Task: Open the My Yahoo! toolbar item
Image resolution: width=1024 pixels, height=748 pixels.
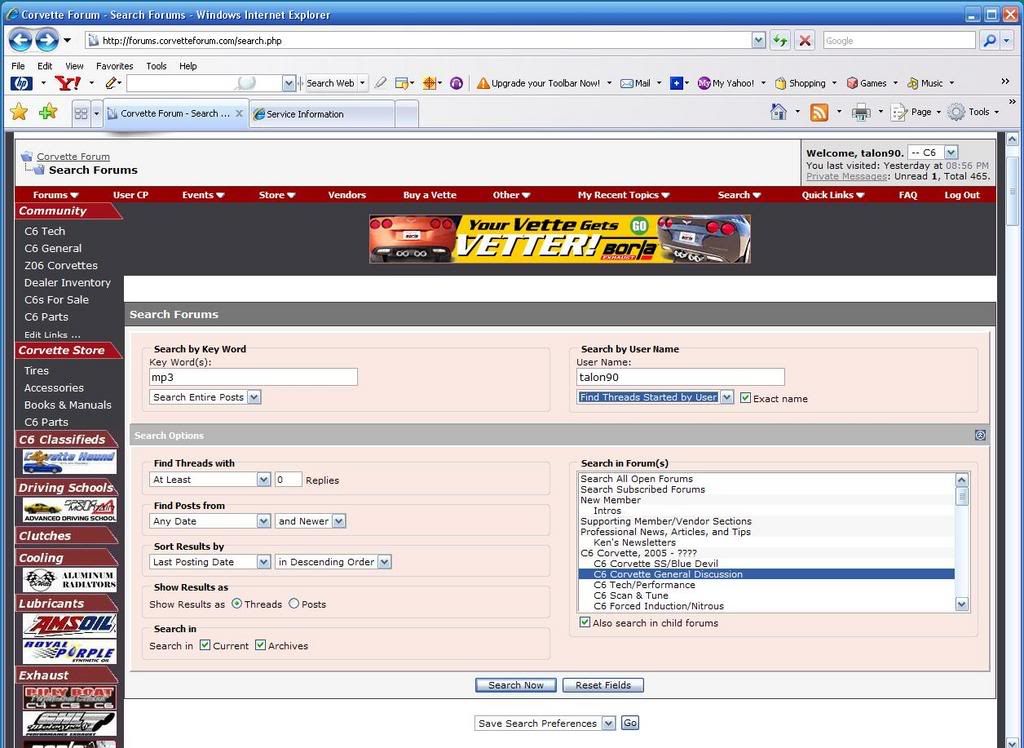Action: pos(726,83)
